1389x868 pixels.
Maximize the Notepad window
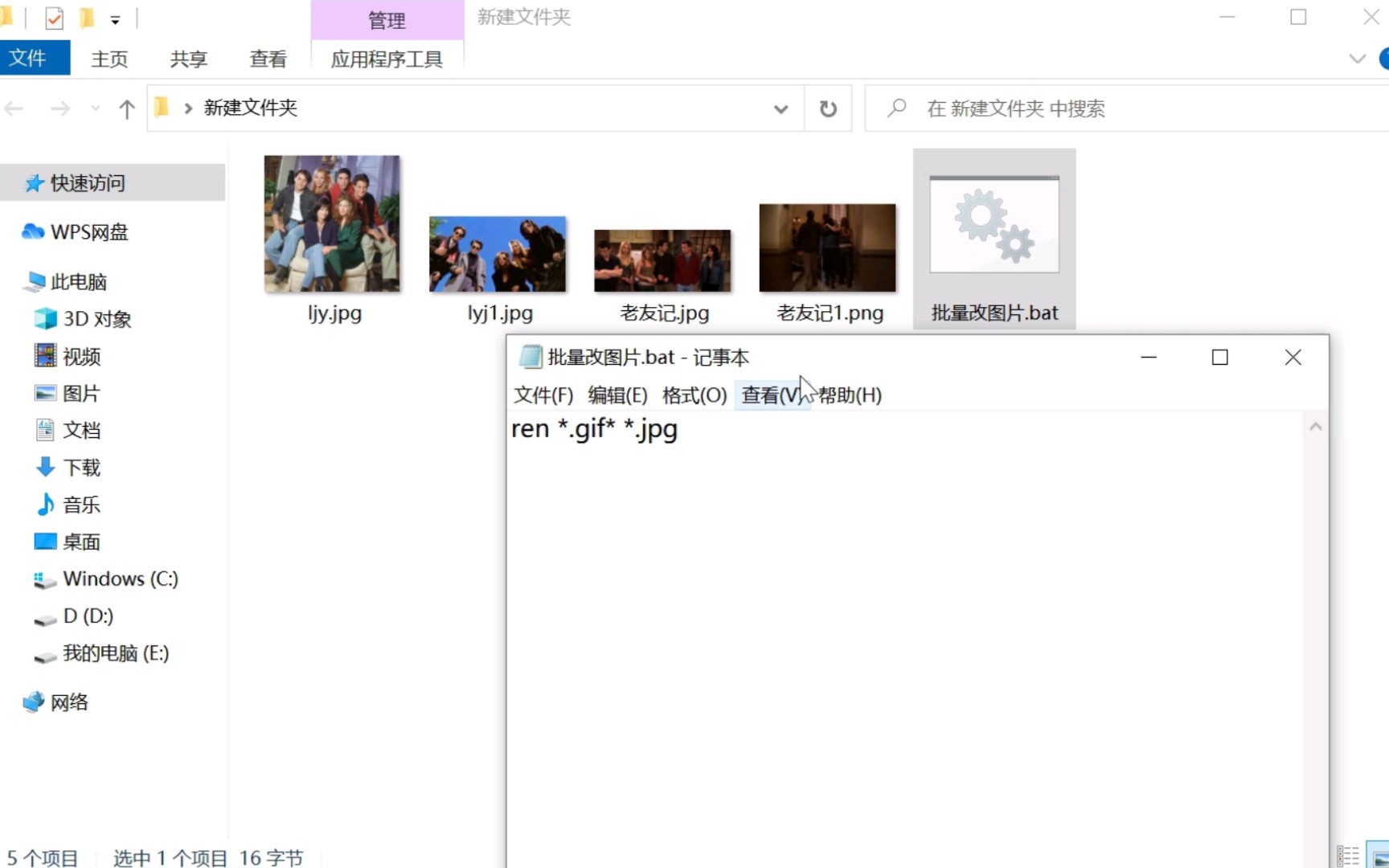tap(1220, 357)
